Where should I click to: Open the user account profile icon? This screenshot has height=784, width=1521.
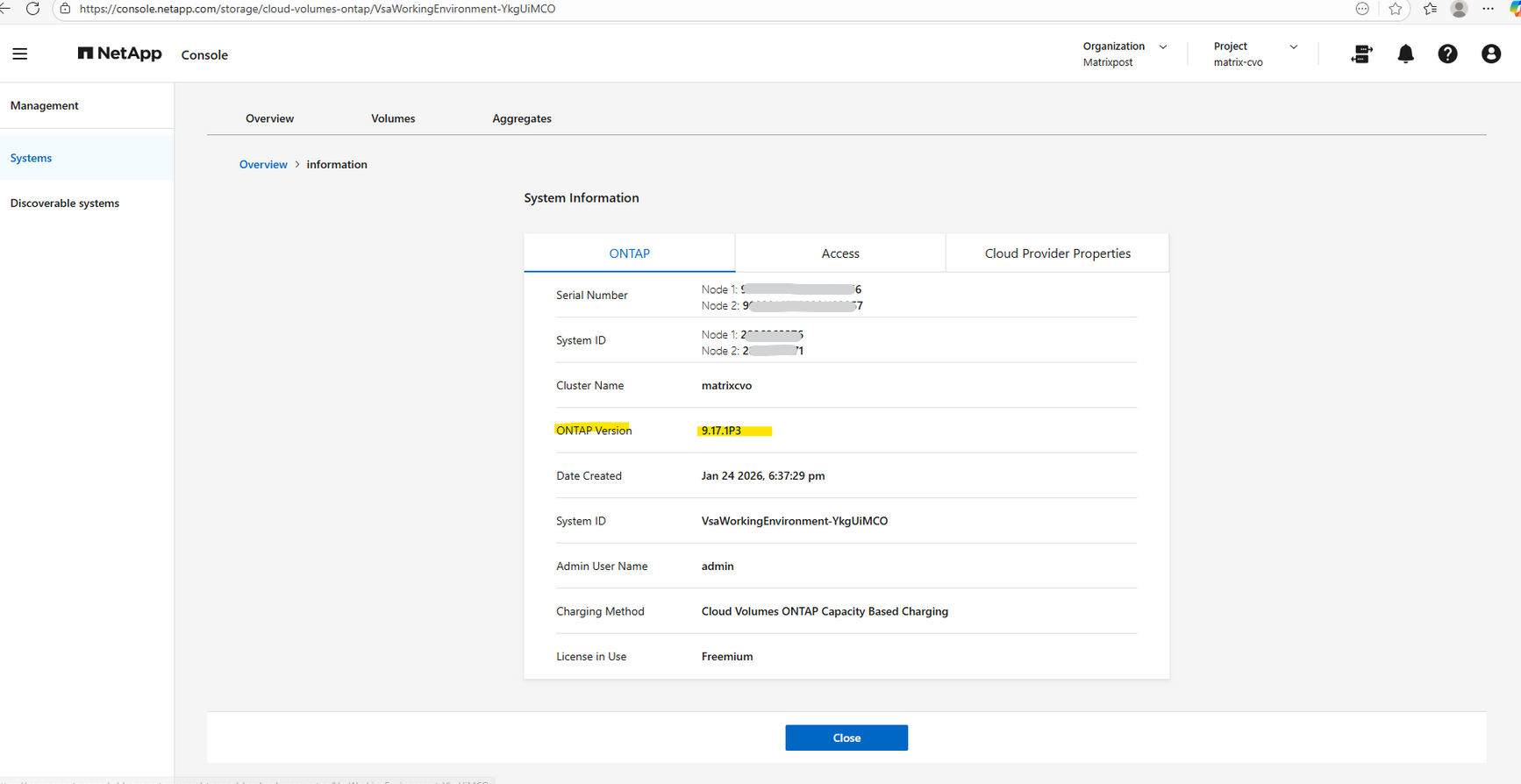(x=1490, y=54)
